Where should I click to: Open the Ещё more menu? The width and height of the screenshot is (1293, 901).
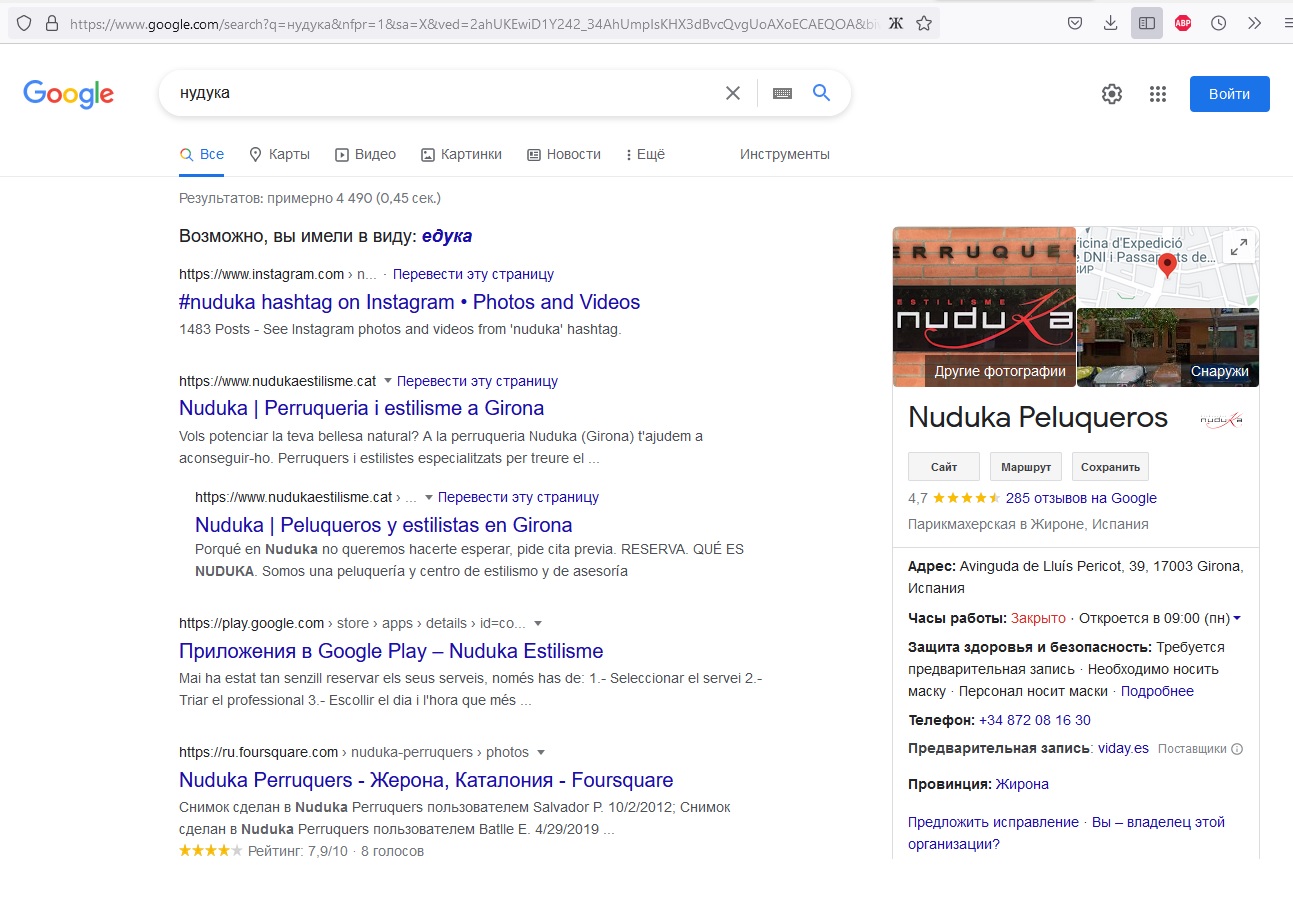[645, 154]
